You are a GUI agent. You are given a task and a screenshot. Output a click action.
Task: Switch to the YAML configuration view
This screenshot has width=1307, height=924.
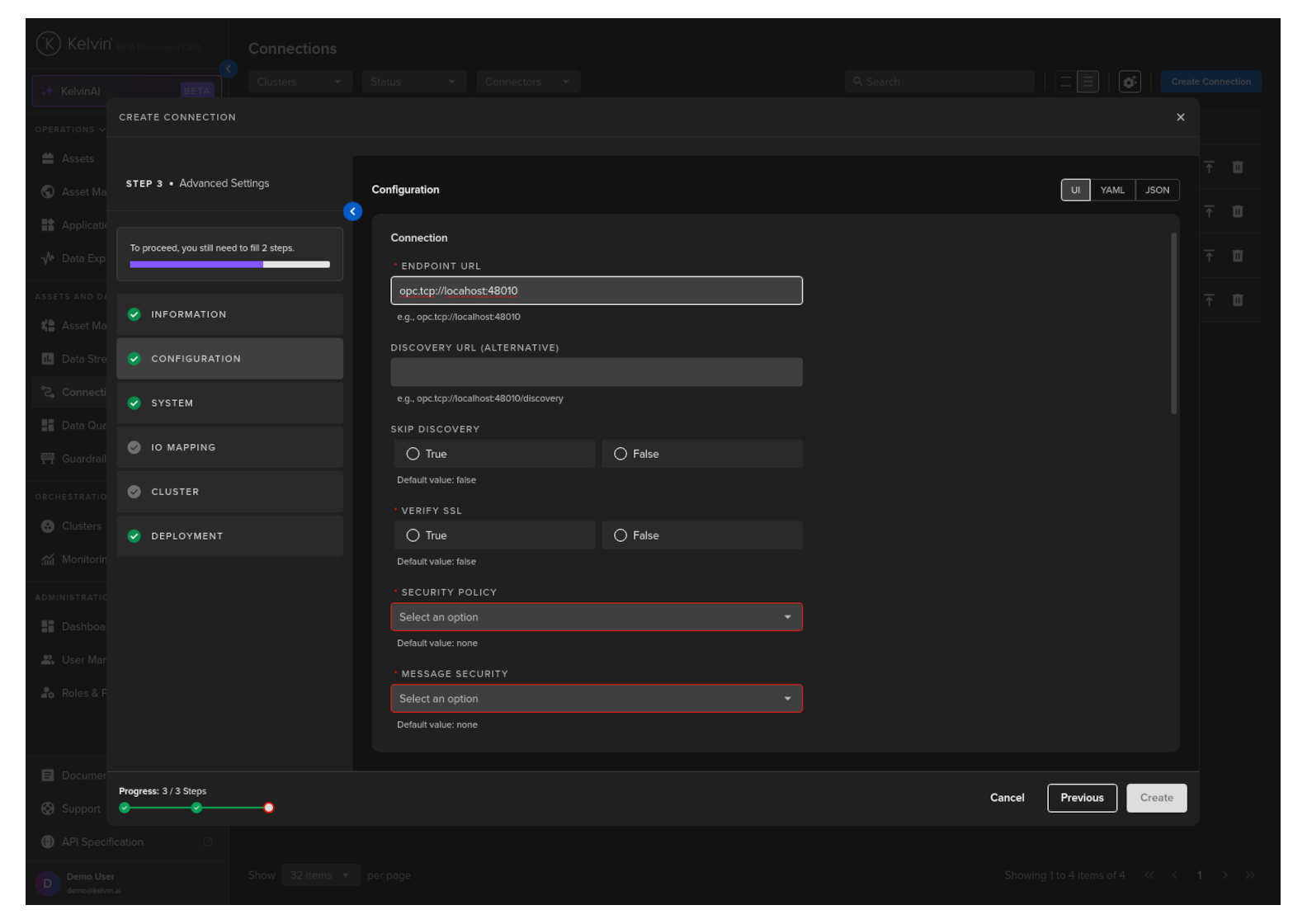point(1111,190)
